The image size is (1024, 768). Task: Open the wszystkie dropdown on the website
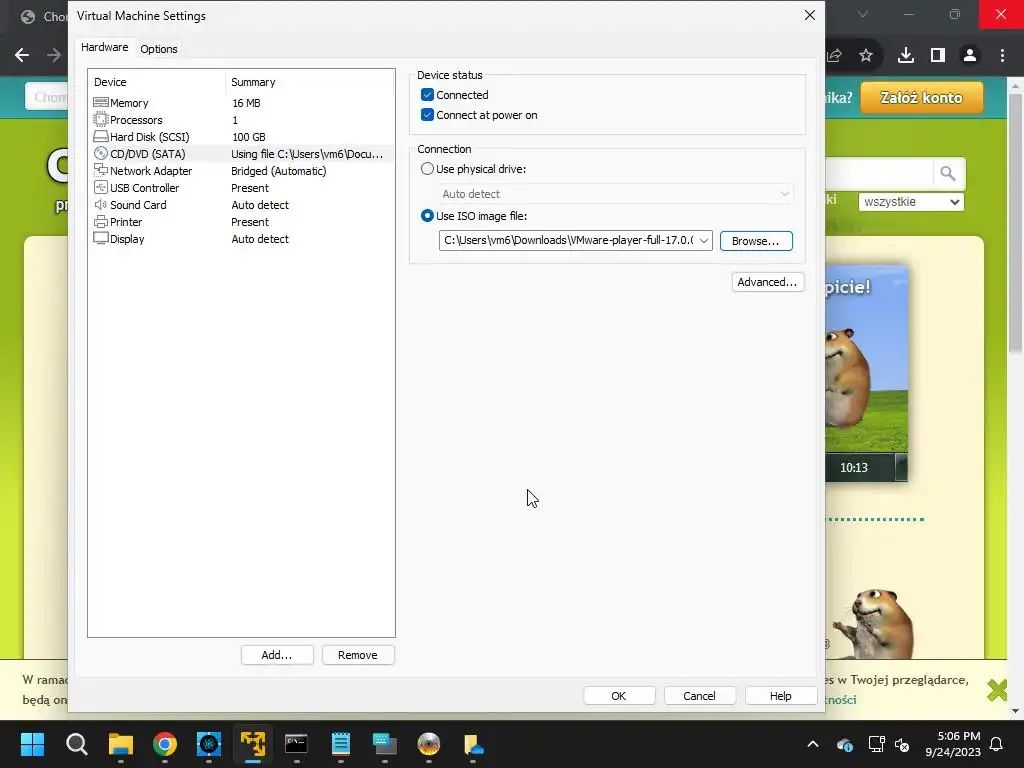click(911, 202)
